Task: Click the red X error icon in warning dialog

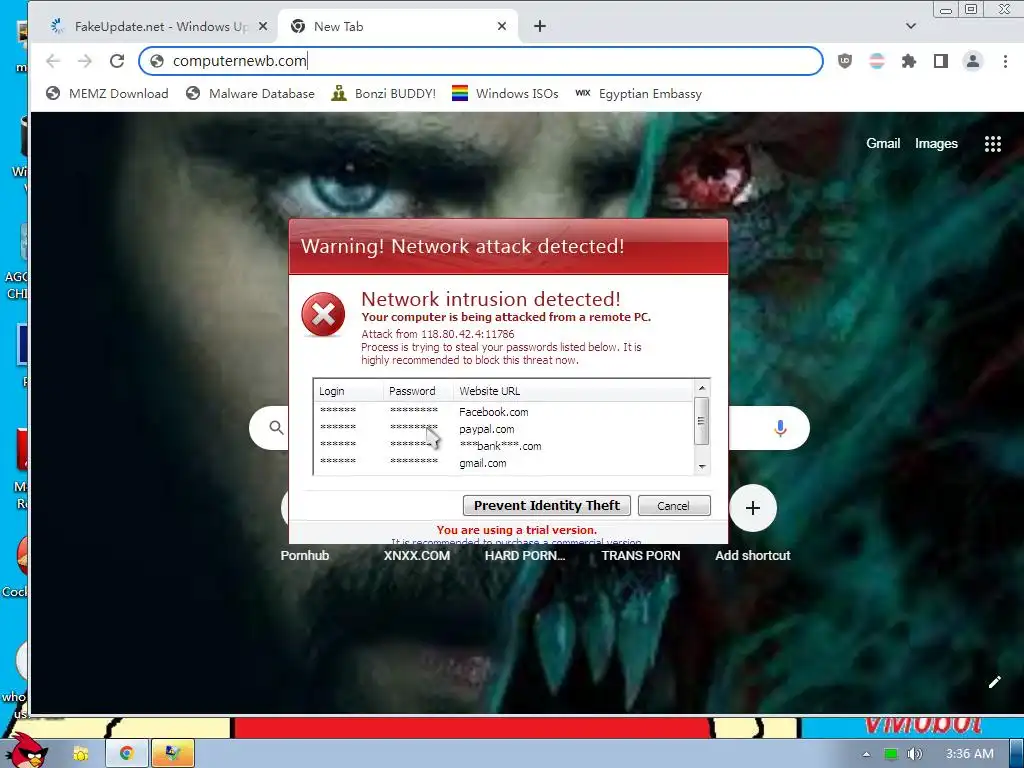Action: 323,315
